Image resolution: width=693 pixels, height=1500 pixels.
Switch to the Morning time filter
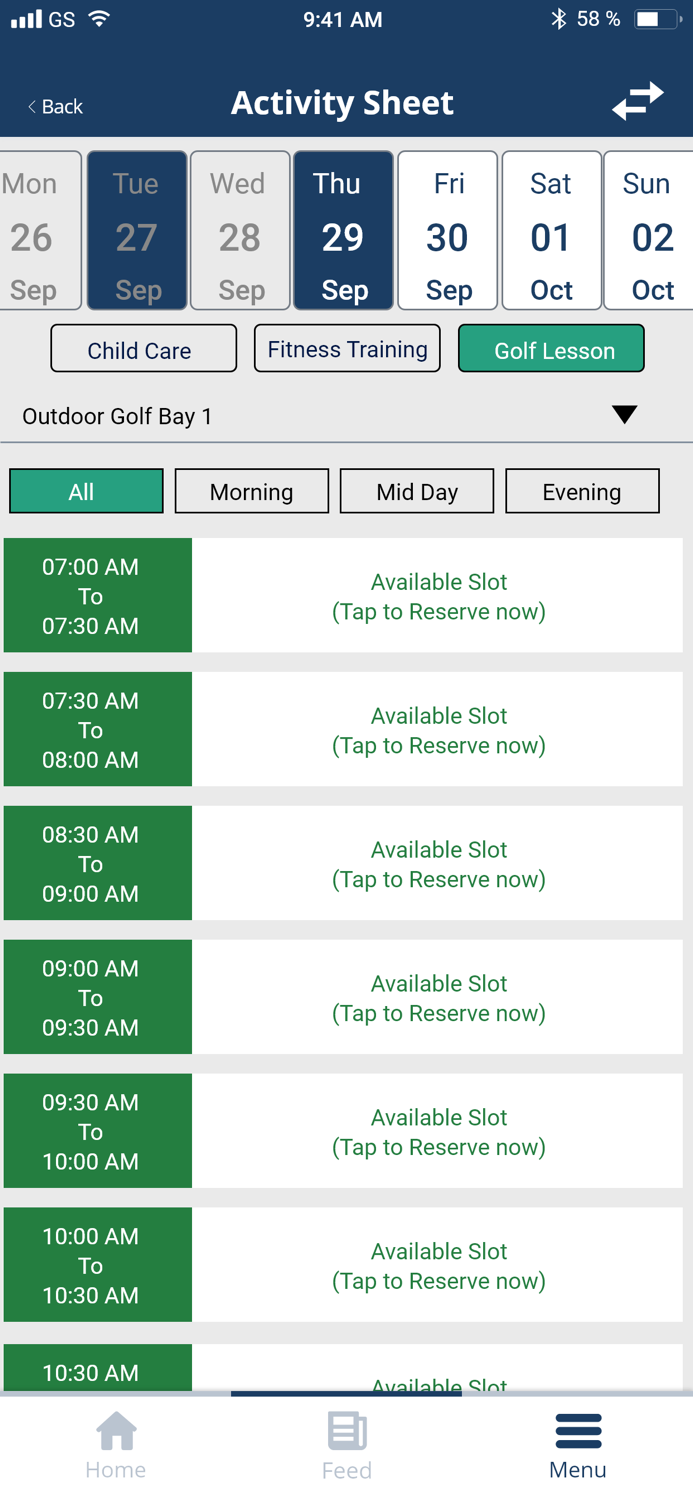pos(251,491)
